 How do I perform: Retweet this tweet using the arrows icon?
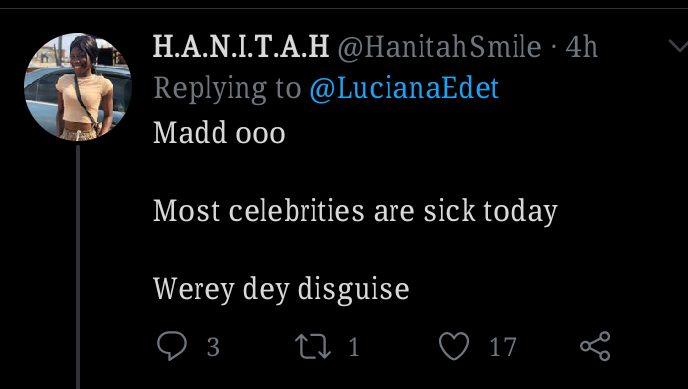click(313, 346)
